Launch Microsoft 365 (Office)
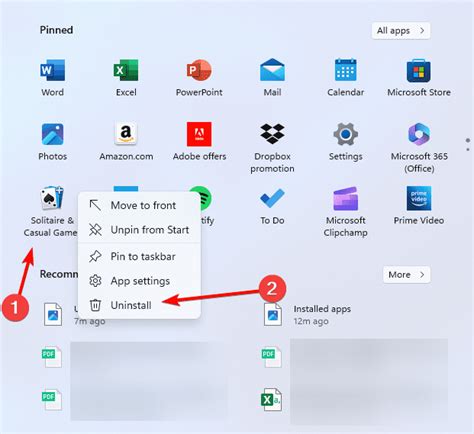 point(419,148)
